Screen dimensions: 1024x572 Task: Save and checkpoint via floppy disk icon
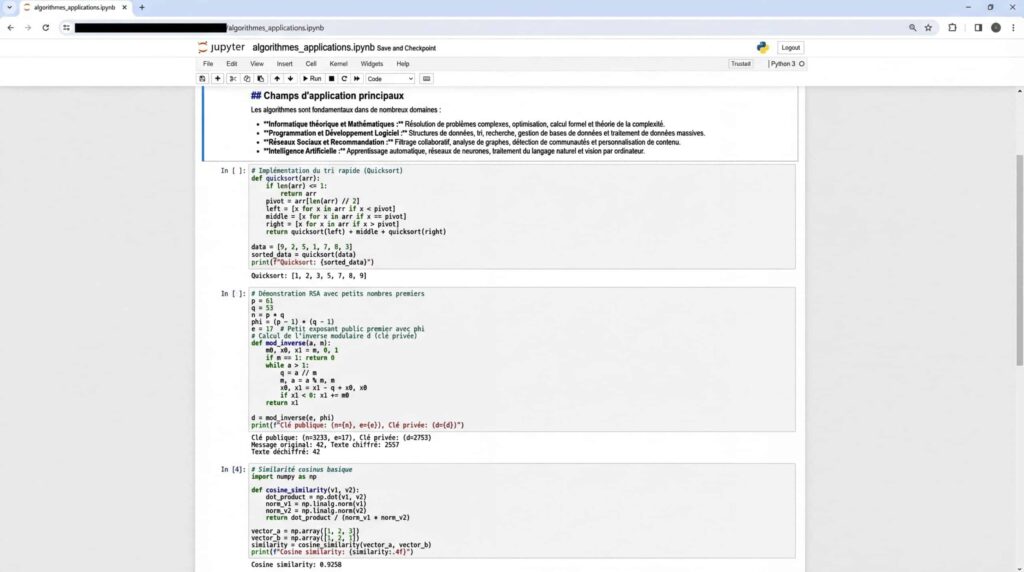[x=202, y=79]
